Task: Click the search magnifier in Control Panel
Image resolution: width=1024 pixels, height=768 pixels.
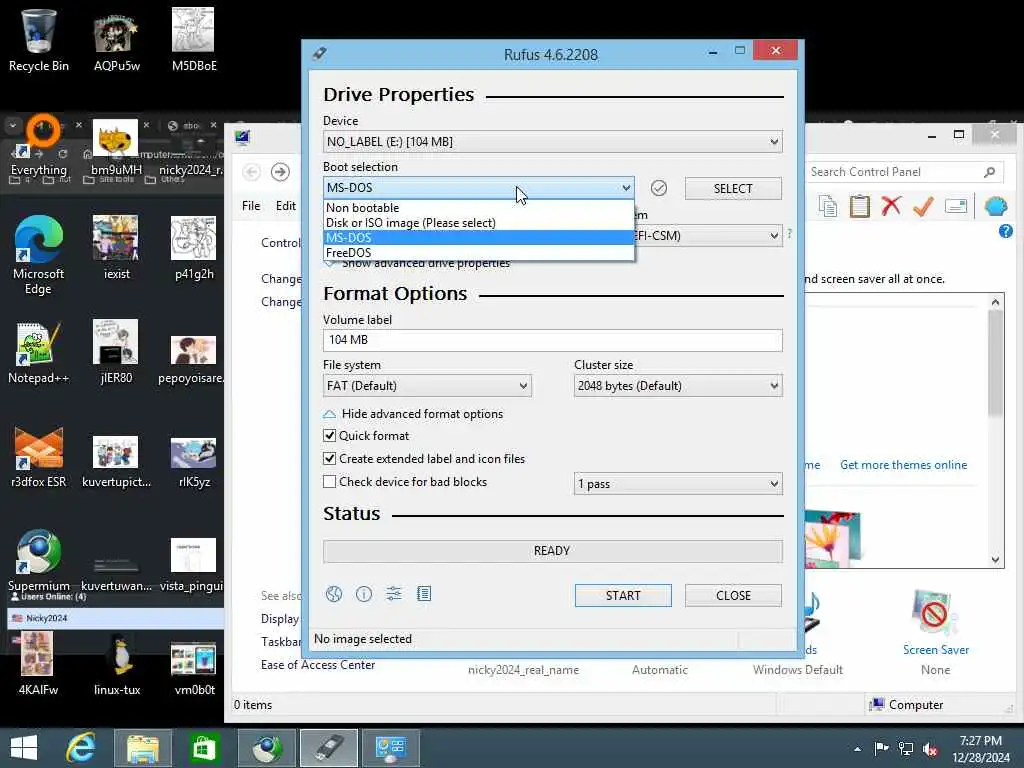Action: point(989,172)
